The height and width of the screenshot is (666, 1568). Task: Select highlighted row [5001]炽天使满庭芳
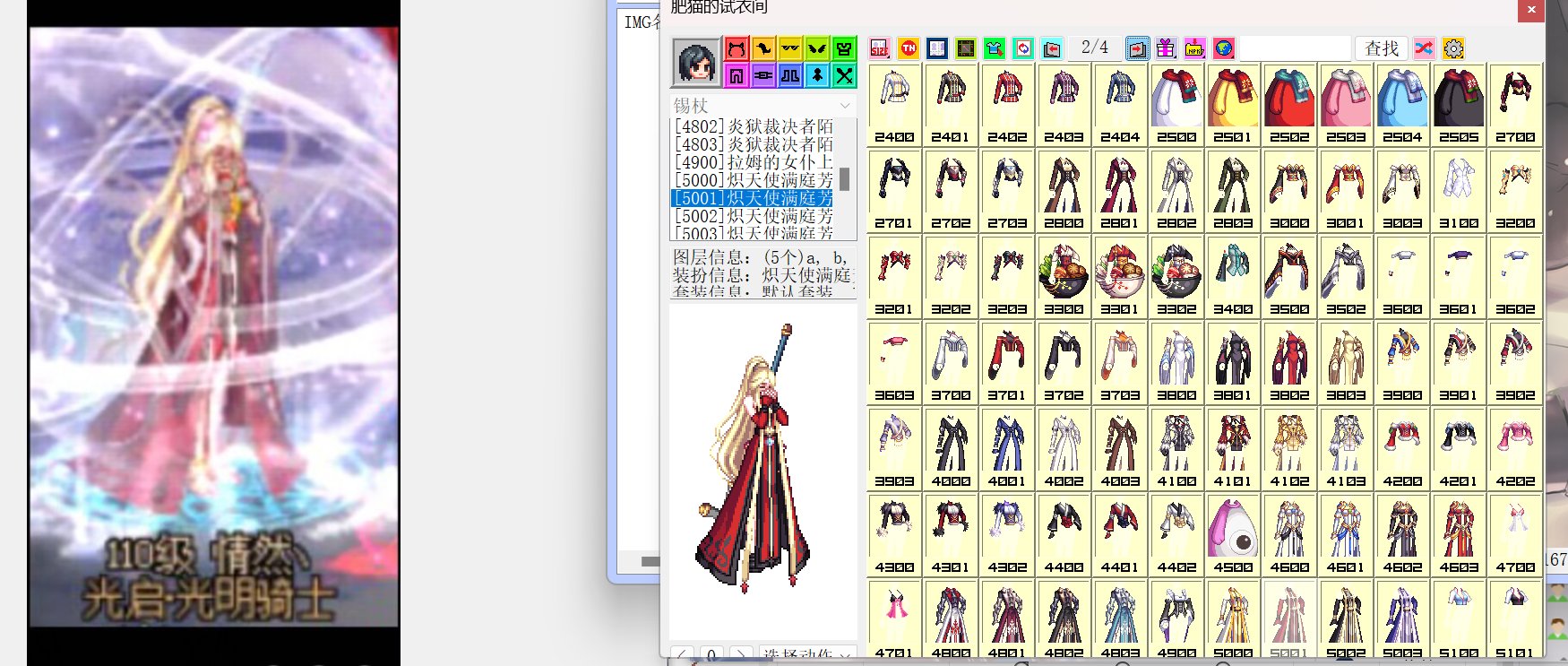pos(753,198)
